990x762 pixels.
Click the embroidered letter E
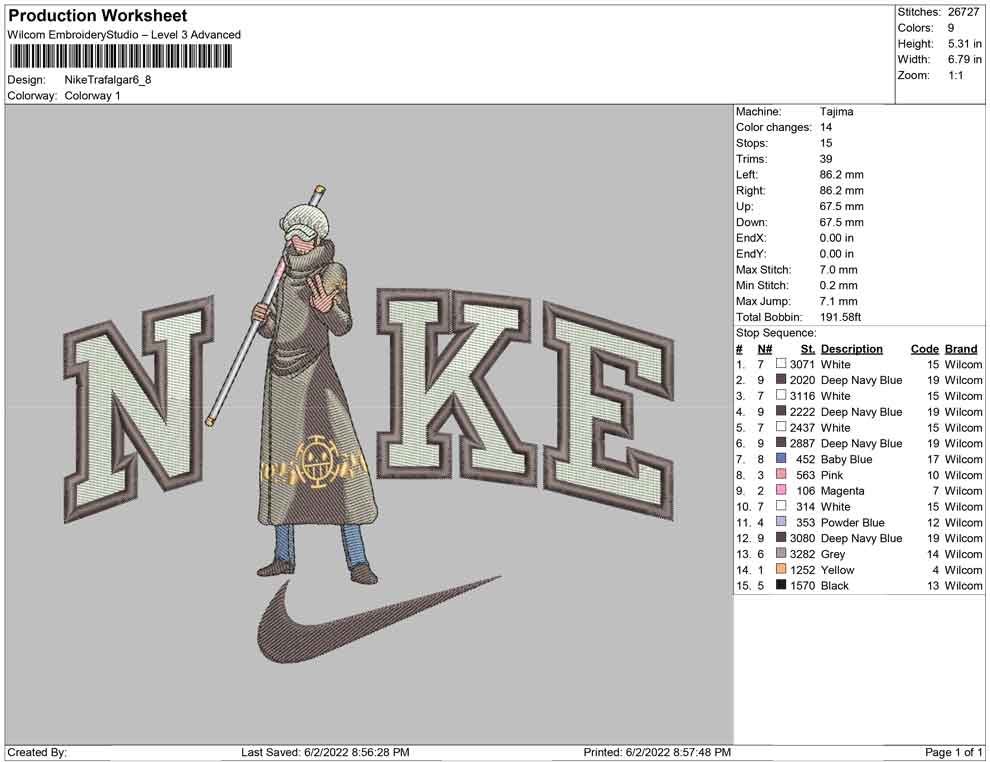click(609, 410)
